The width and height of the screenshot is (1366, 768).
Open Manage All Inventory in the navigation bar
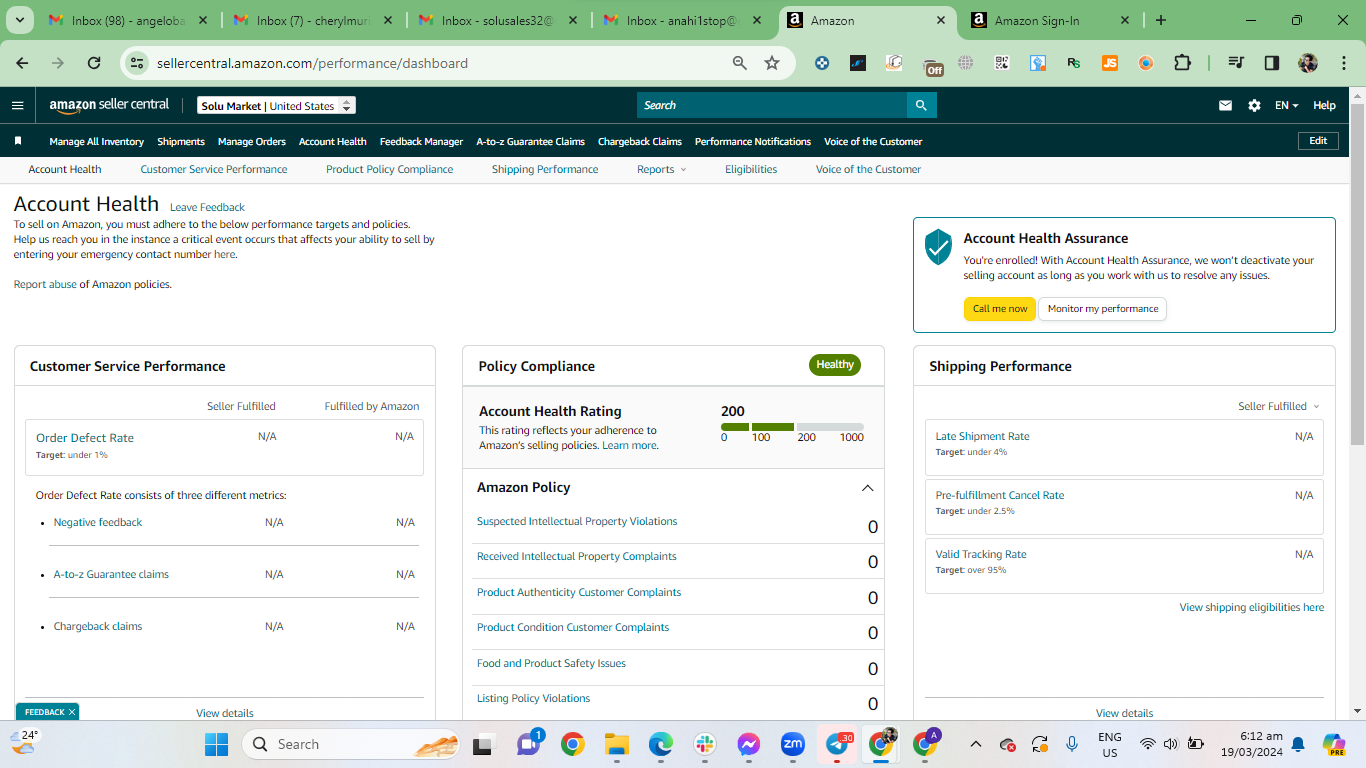pos(97,141)
